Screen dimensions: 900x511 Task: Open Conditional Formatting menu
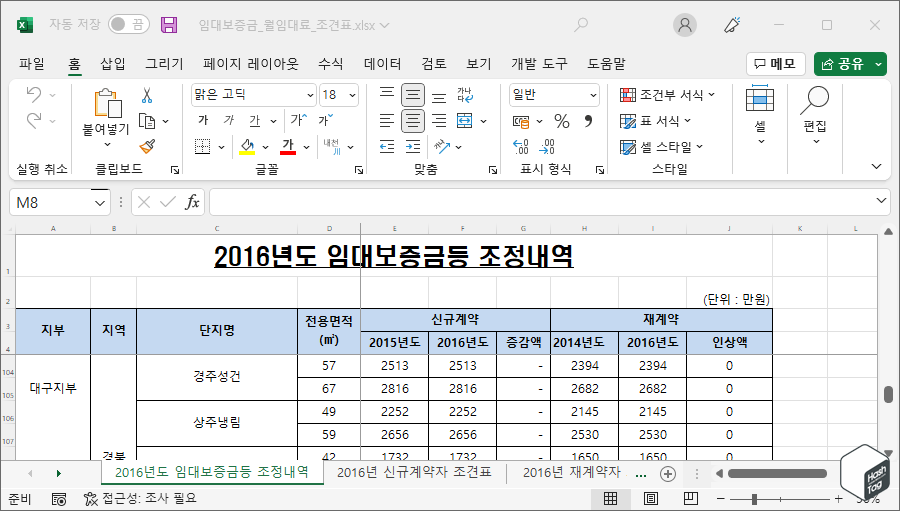[x=668, y=94]
